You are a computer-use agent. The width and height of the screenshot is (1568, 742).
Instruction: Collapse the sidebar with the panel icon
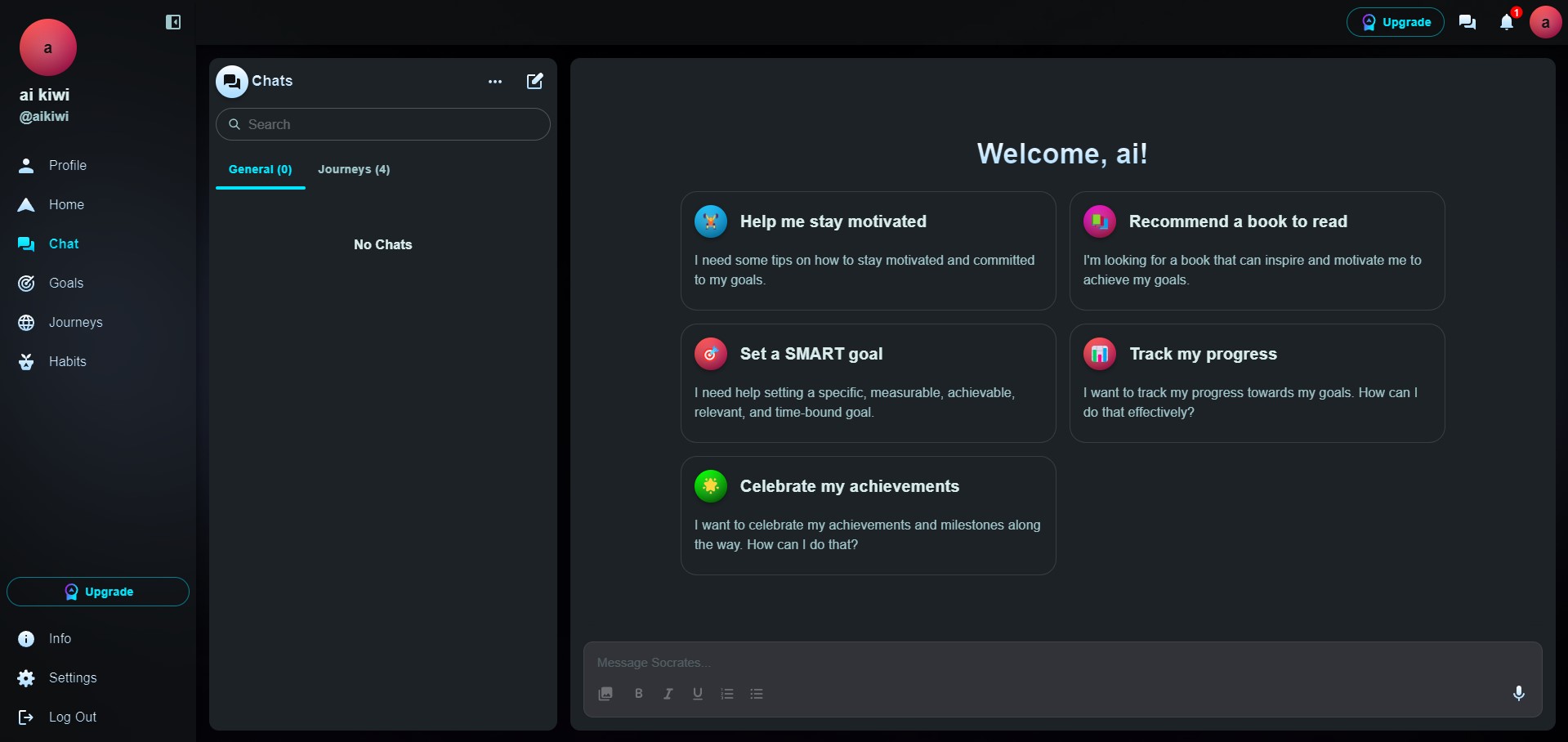coord(173,22)
